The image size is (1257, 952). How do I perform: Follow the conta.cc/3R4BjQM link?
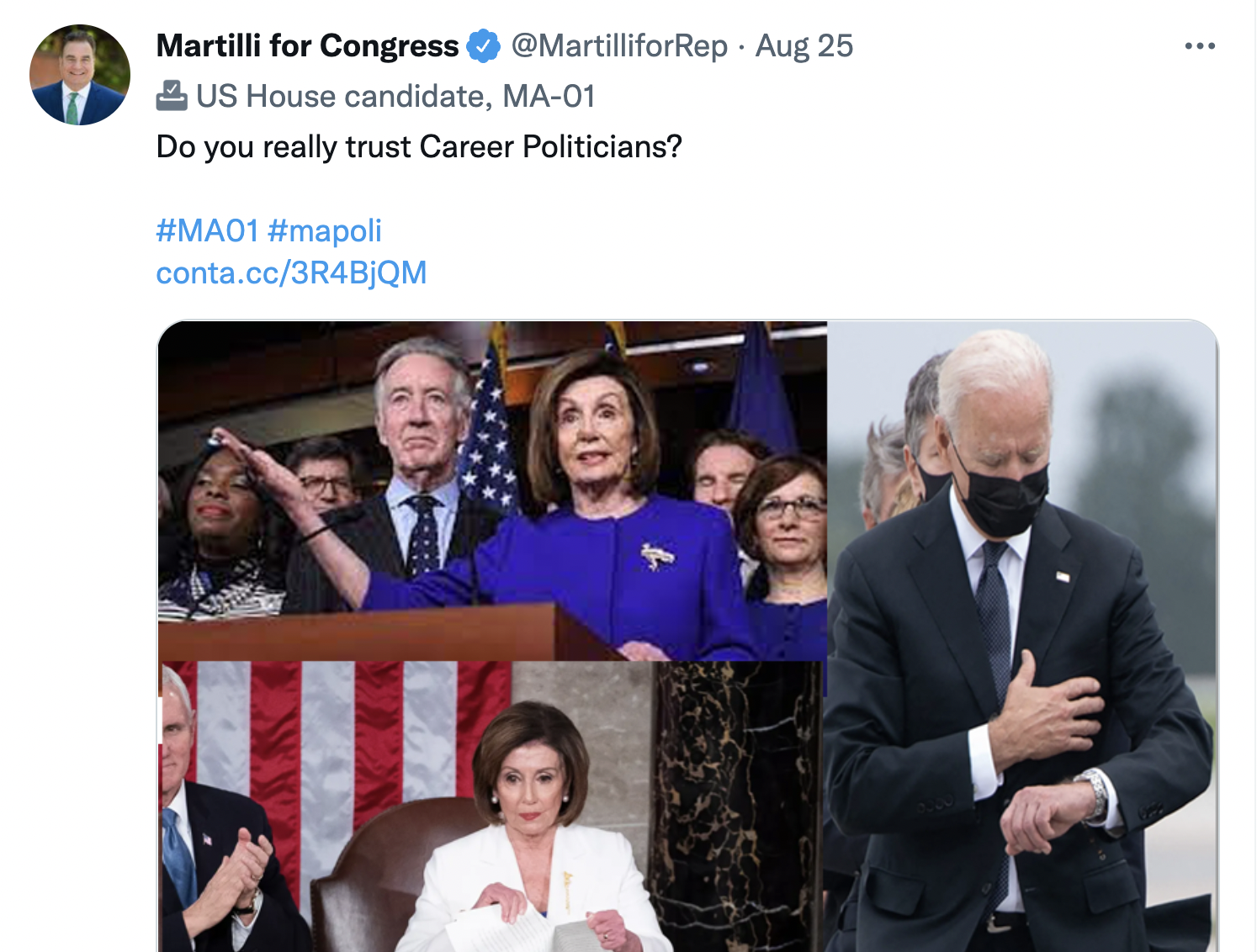tap(291, 272)
